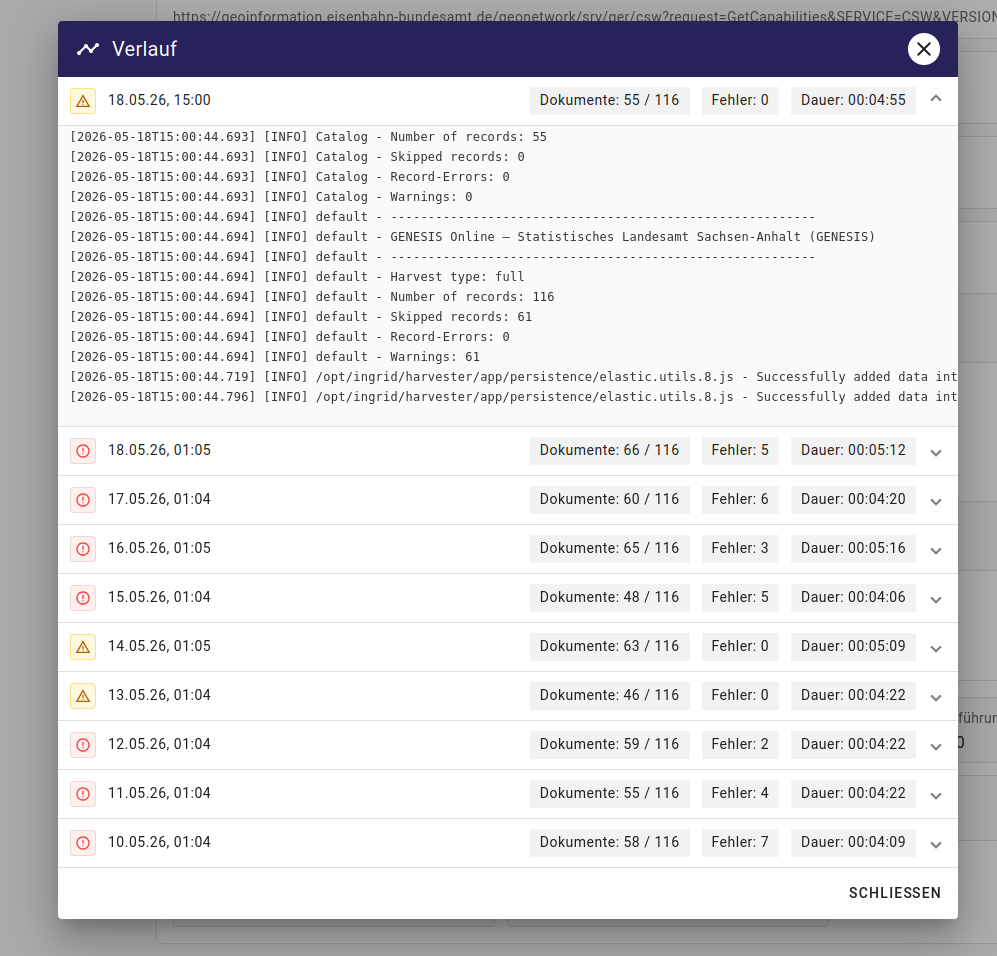Select the '17.05.26, 01:04' timestamp text
The width and height of the screenshot is (997, 956).
click(x=159, y=499)
